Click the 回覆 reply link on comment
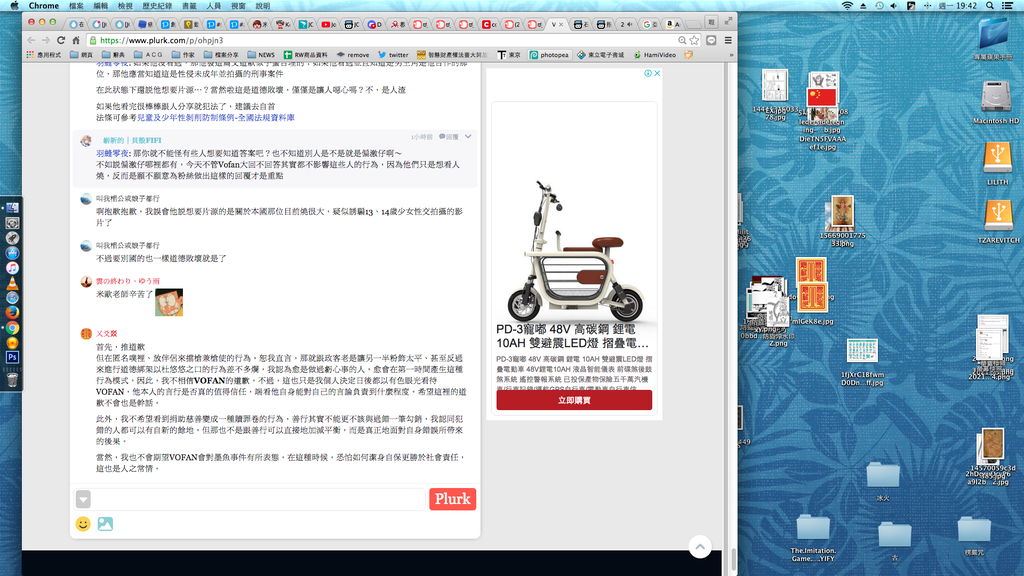This screenshot has width=1024, height=576. [x=449, y=137]
